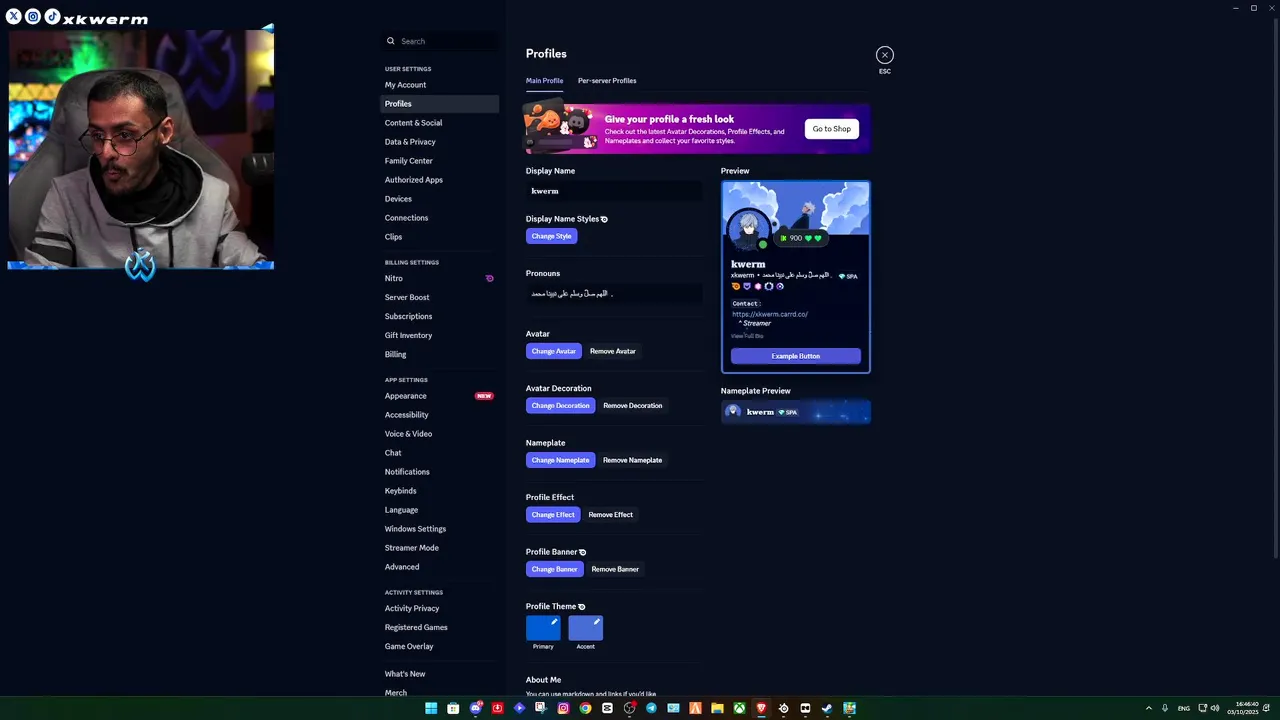Open CapCut from the taskbar
1280x720 pixels.
(x=607, y=708)
